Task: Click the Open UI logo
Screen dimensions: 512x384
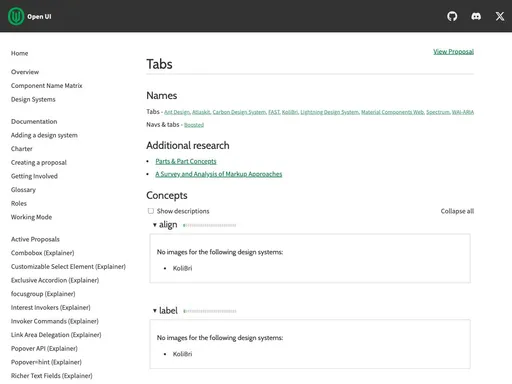Action: (30, 16)
